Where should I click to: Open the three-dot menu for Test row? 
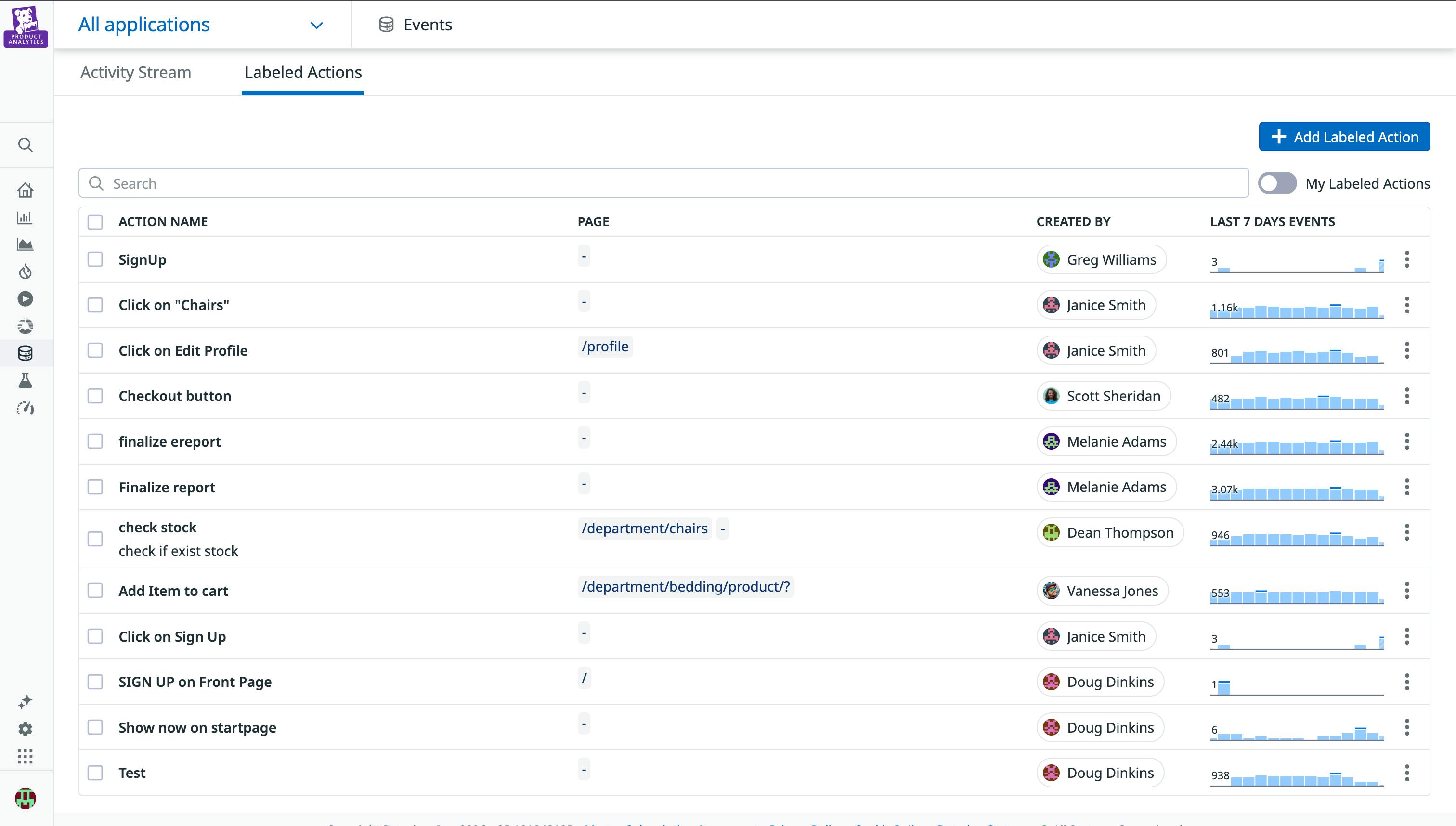[1406, 772]
